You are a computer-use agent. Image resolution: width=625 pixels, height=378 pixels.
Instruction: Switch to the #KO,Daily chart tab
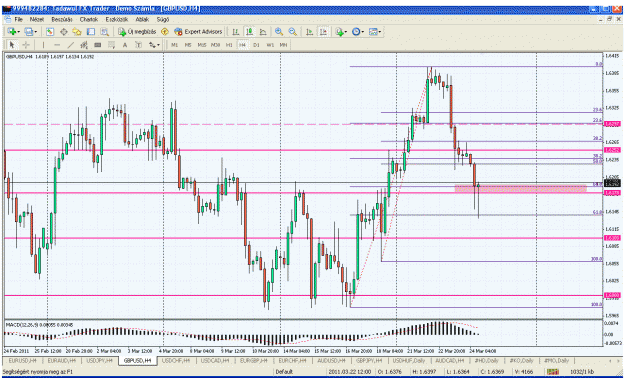[x=522, y=360]
